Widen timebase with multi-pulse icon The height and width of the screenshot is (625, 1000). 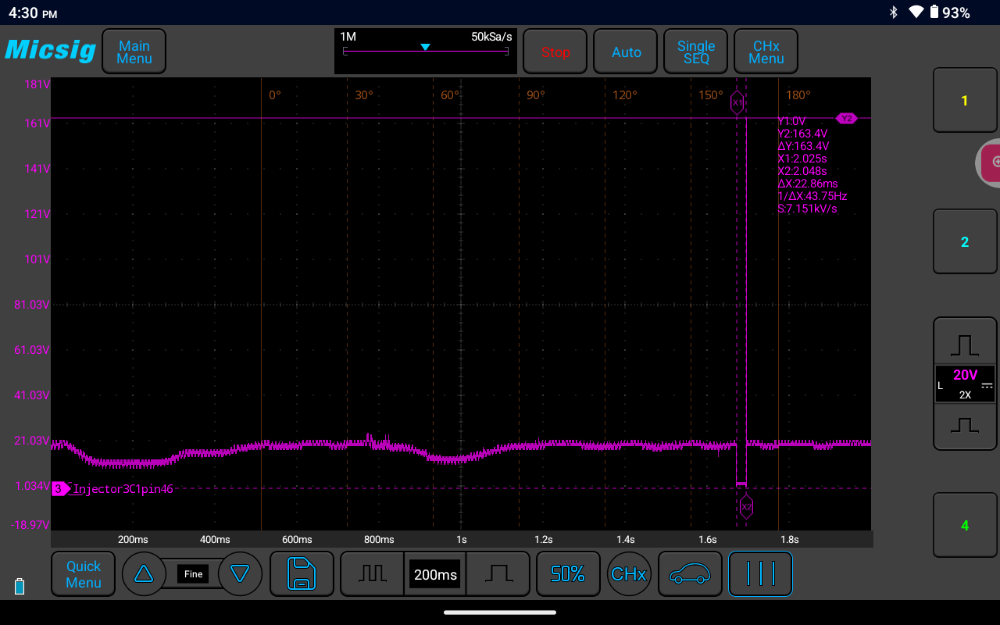point(372,574)
